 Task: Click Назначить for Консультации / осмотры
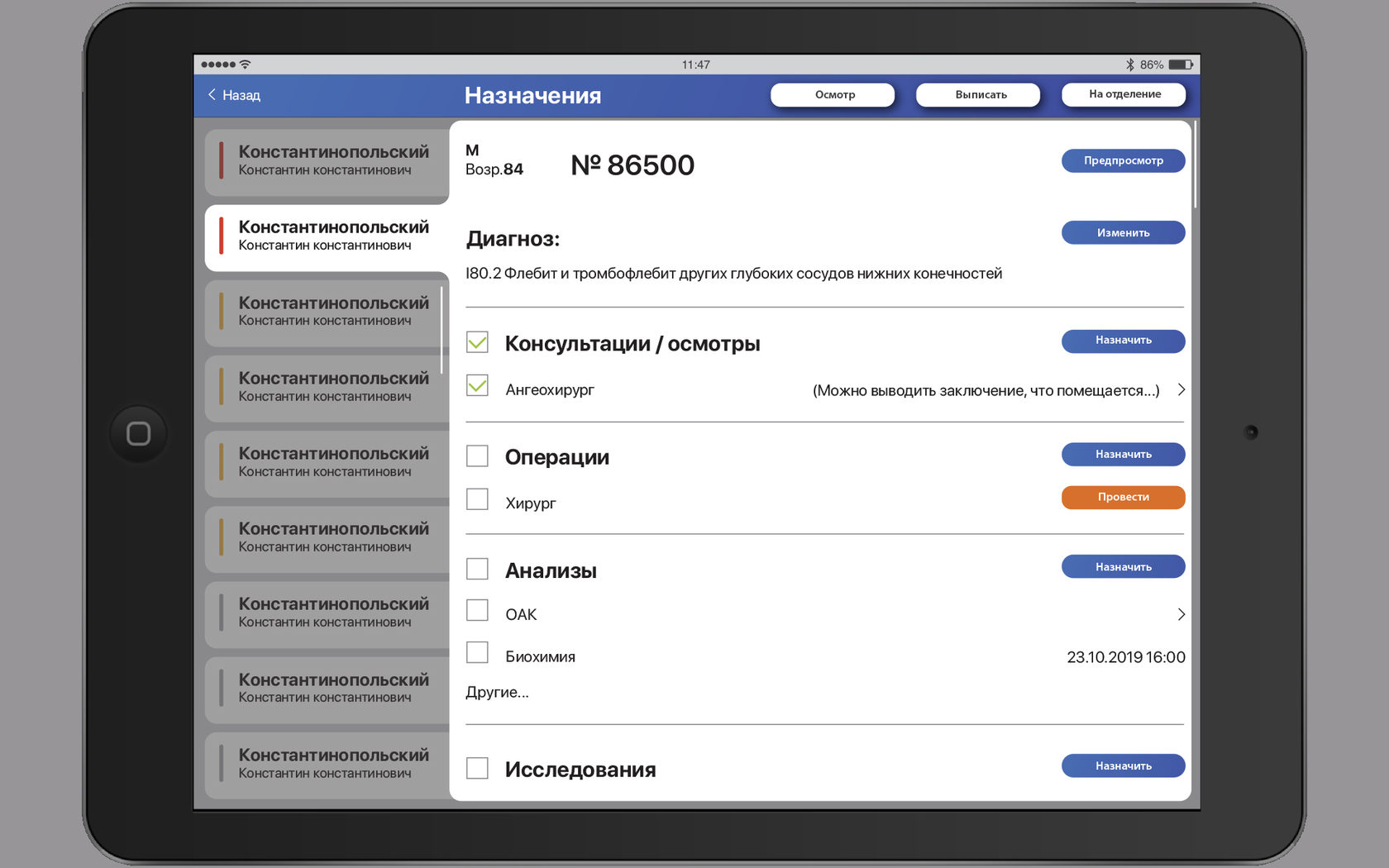(1124, 341)
